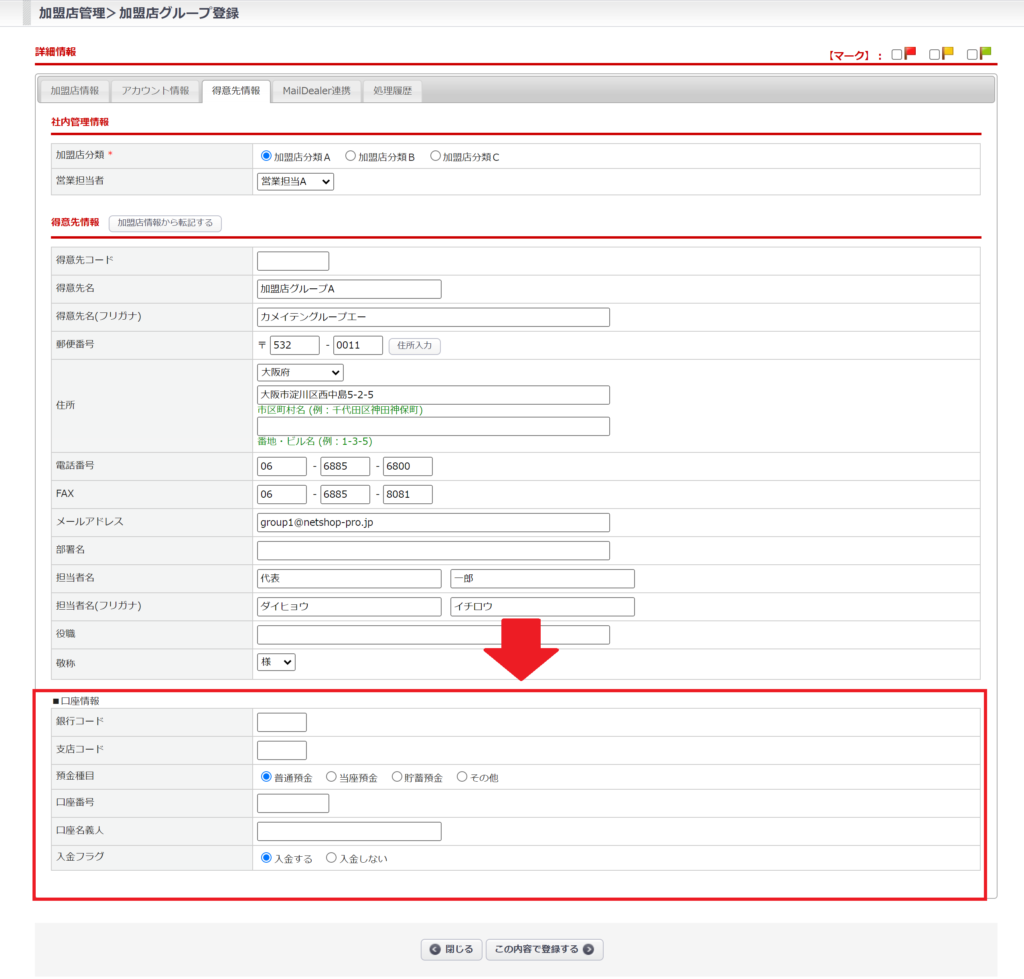Tick the checkbox beside the red flag
1024x979 pixels.
(x=897, y=55)
